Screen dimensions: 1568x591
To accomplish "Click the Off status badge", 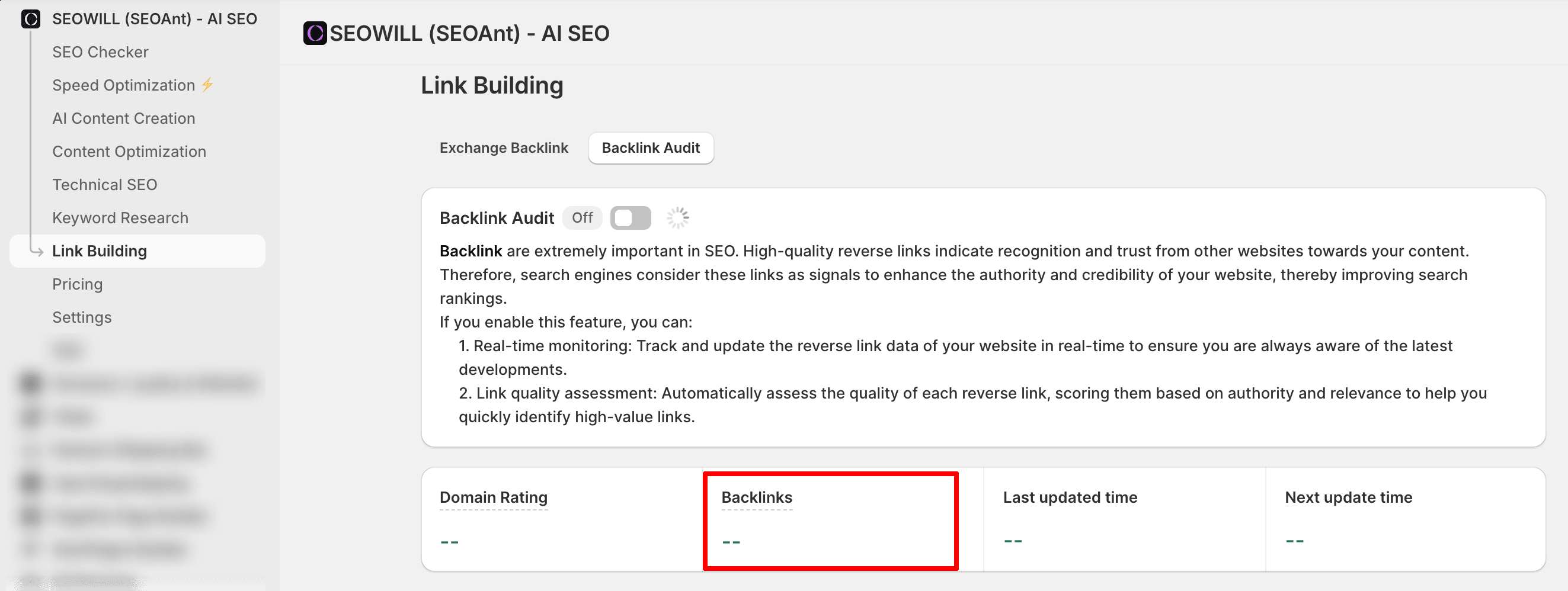I will (581, 218).
